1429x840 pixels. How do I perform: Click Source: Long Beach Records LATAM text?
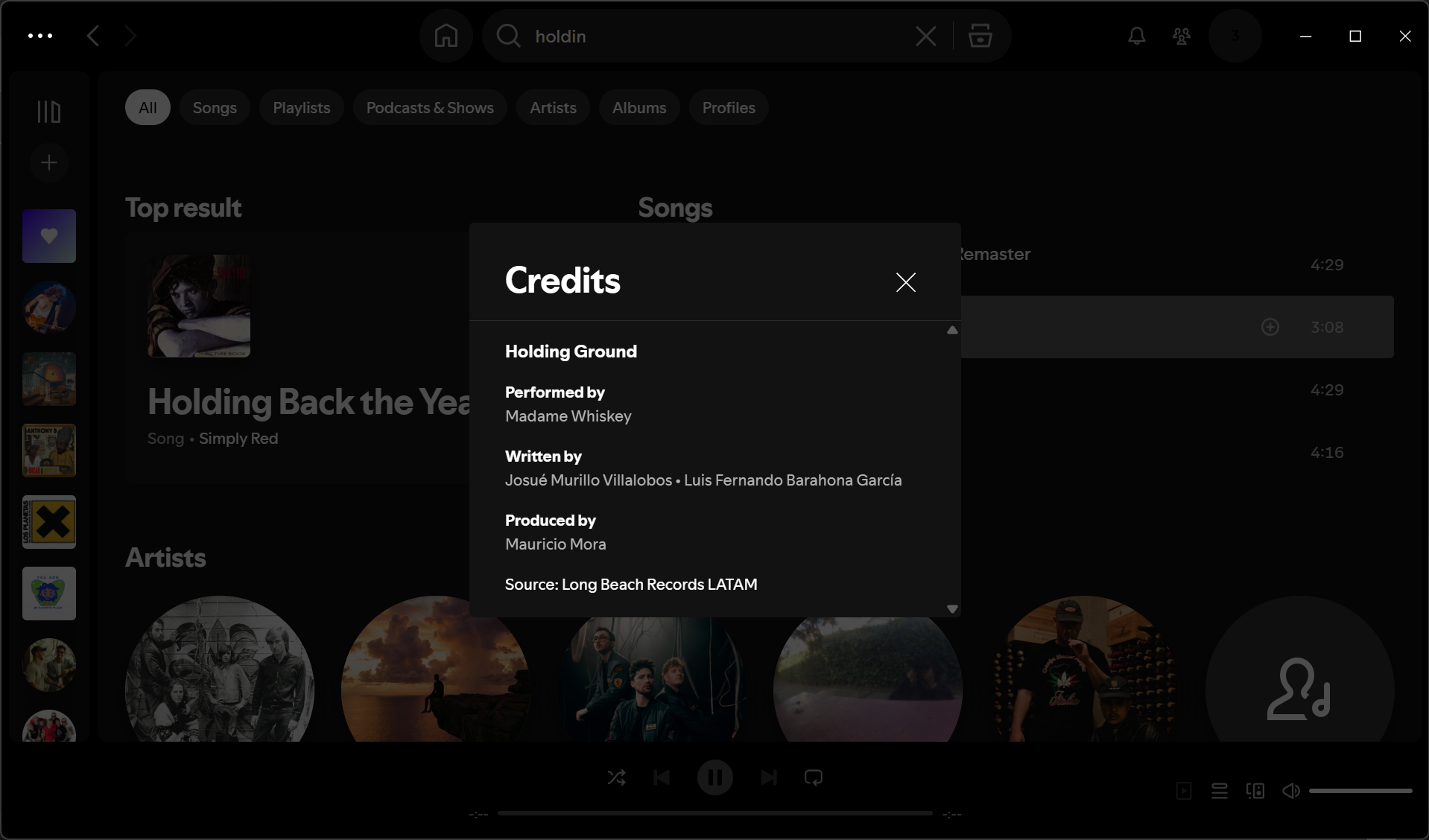(631, 585)
